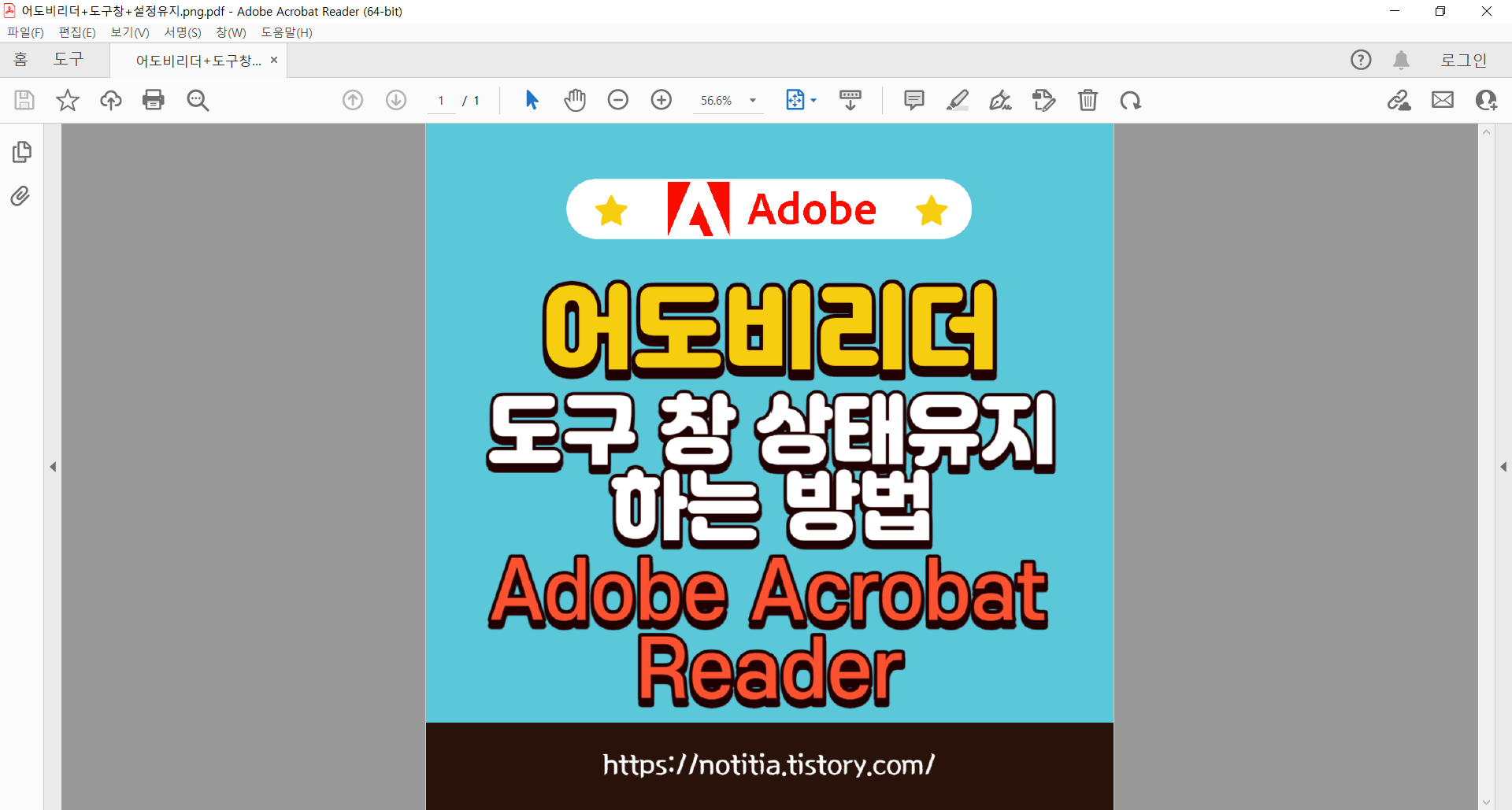
Task: Expand the right tools pane arrow
Action: point(1503,467)
